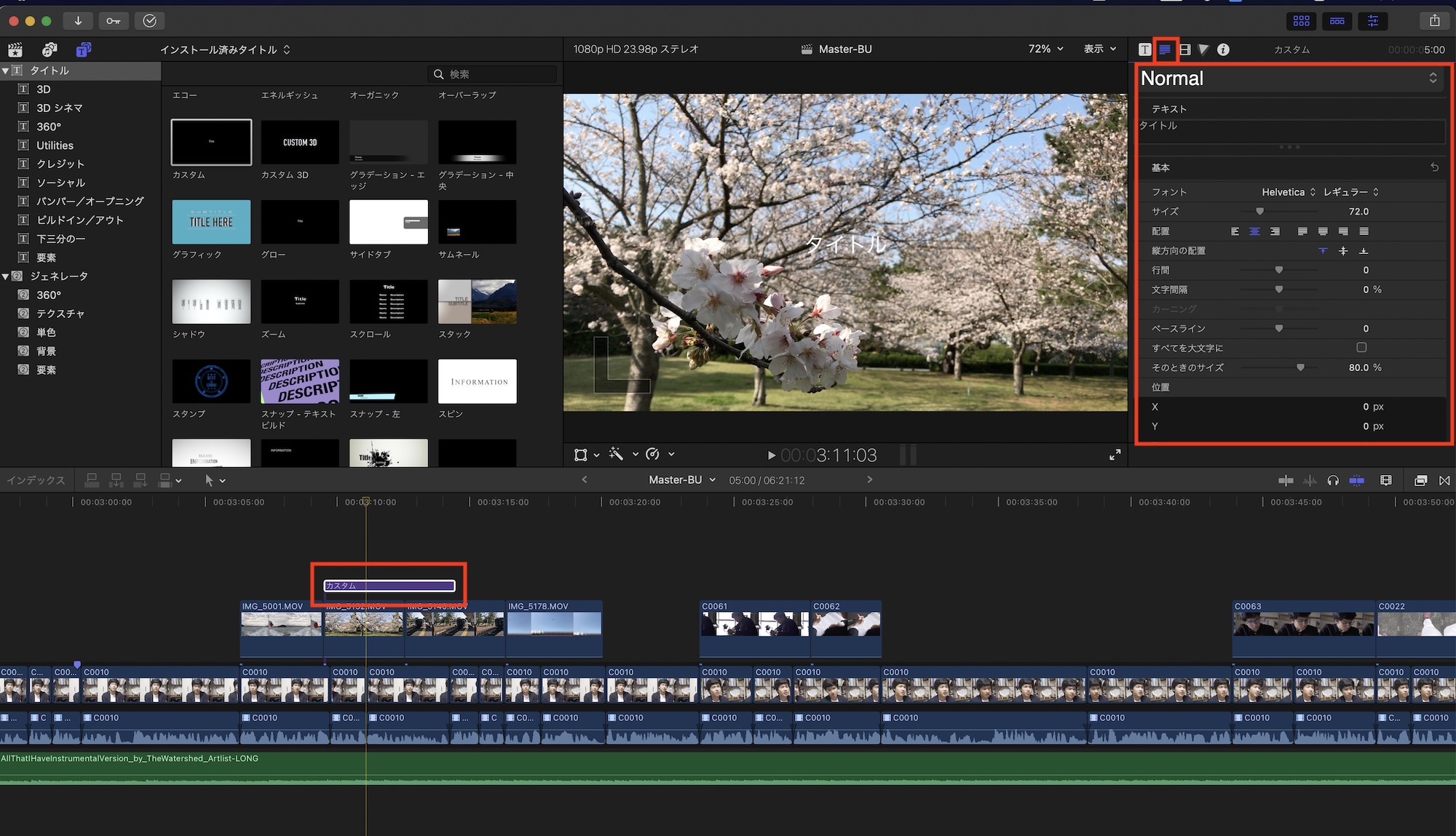1456x836 pixels.
Task: Click the play button in viewer
Action: pos(771,455)
